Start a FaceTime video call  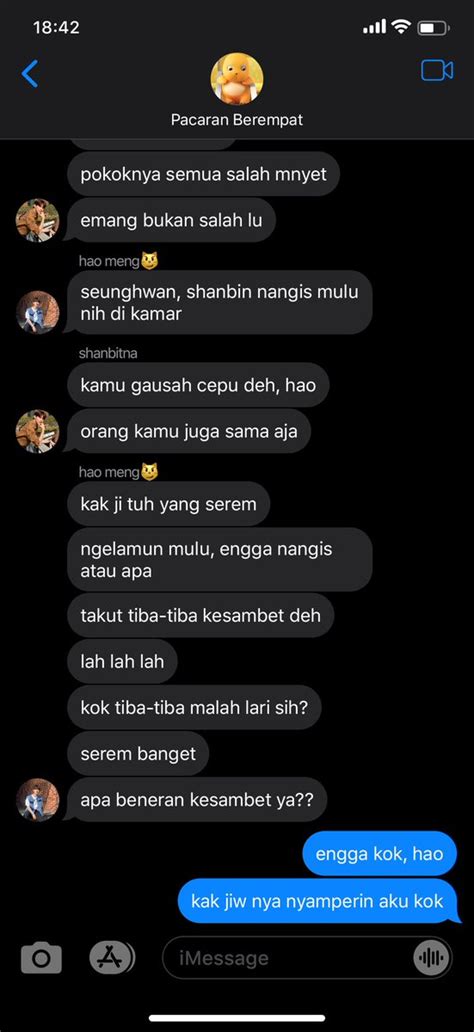(x=437, y=70)
